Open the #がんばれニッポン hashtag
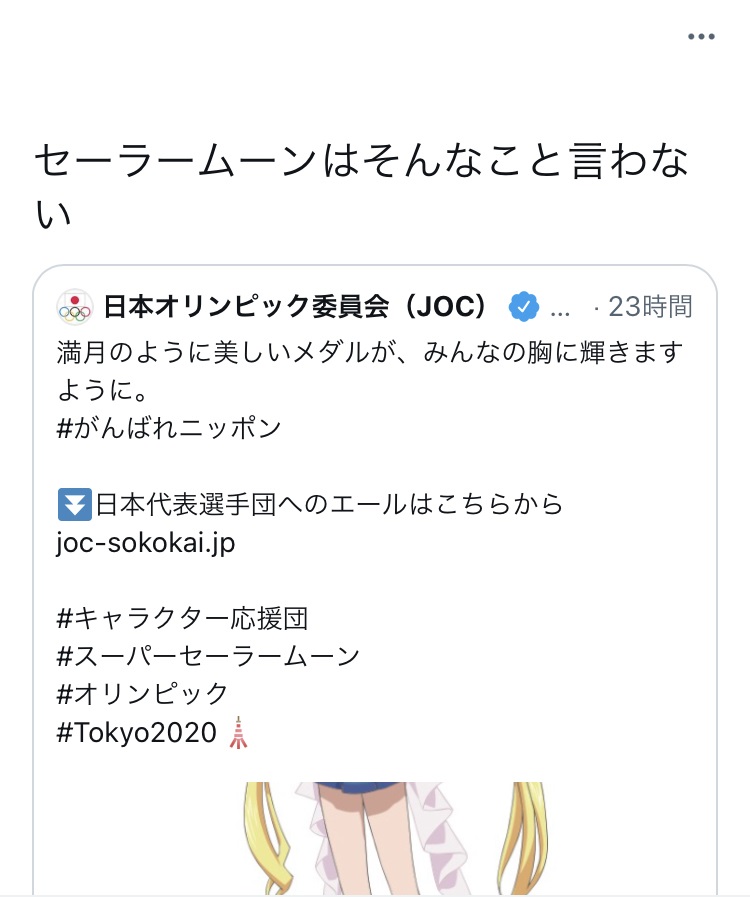Viewport: 750px width, 897px height. tap(169, 428)
